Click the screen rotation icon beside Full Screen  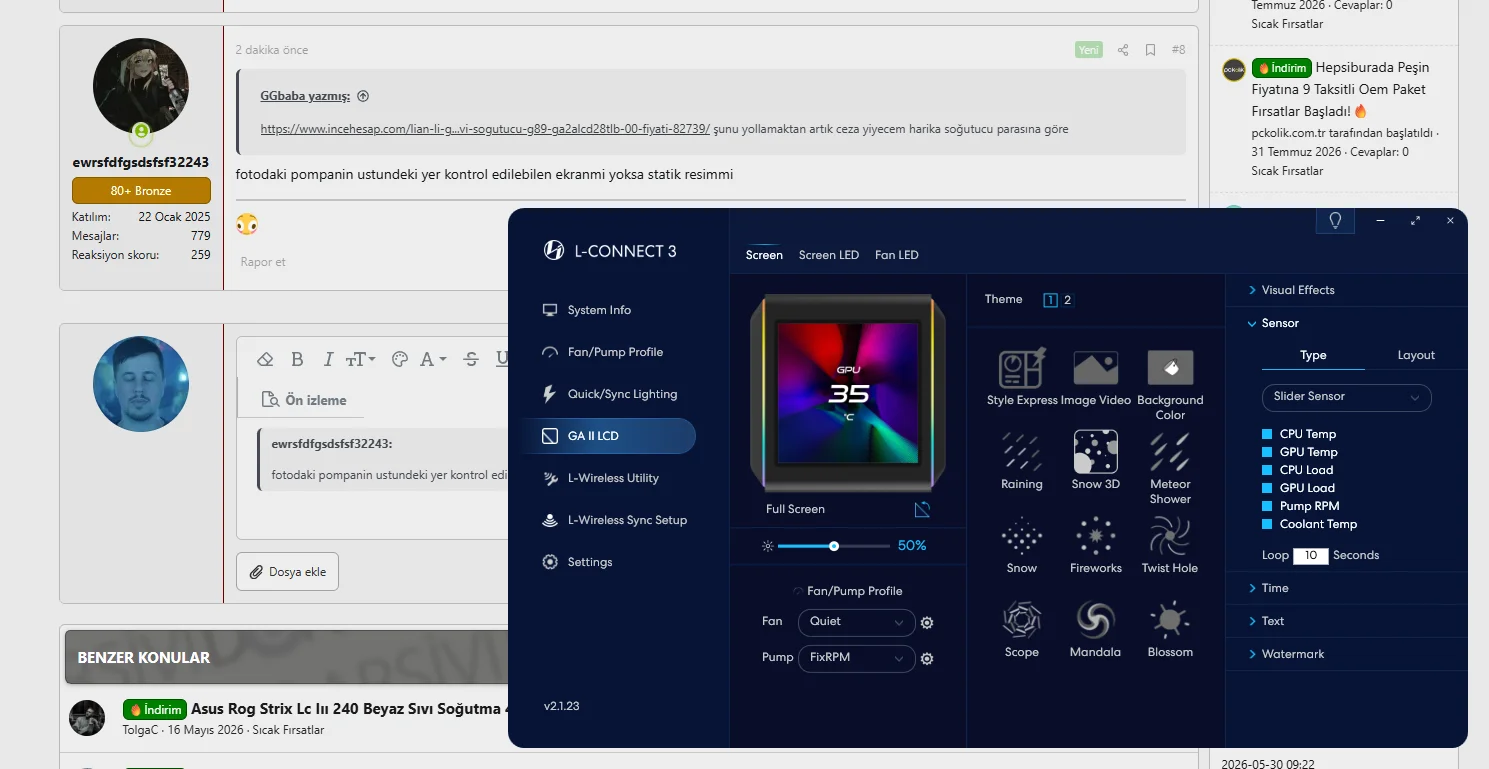click(x=922, y=509)
